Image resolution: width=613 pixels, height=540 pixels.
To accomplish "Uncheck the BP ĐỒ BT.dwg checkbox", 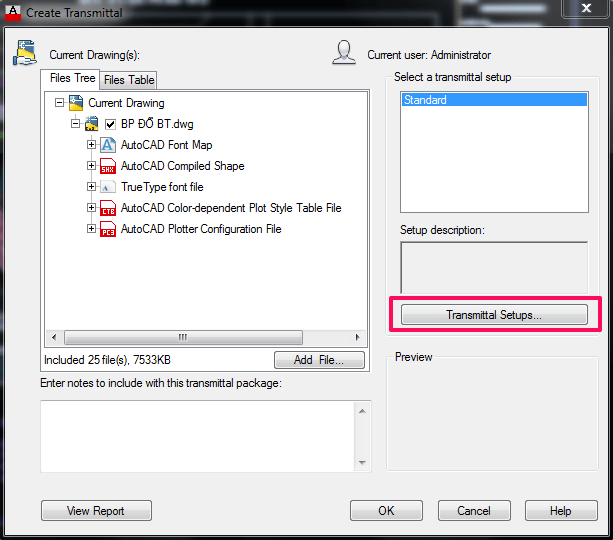I will point(111,125).
